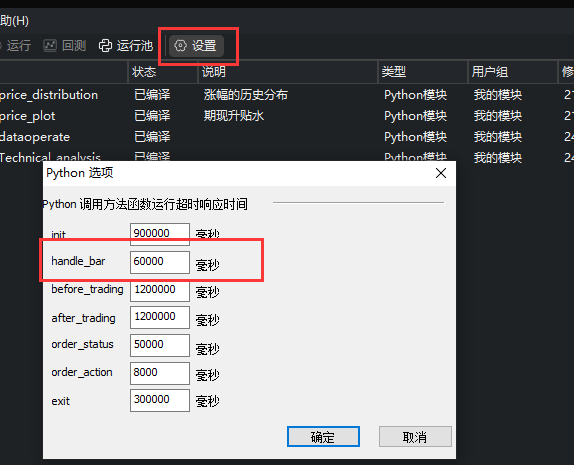The width and height of the screenshot is (574, 465).
Task: Close the Python 选项 dialog
Action: [441, 173]
